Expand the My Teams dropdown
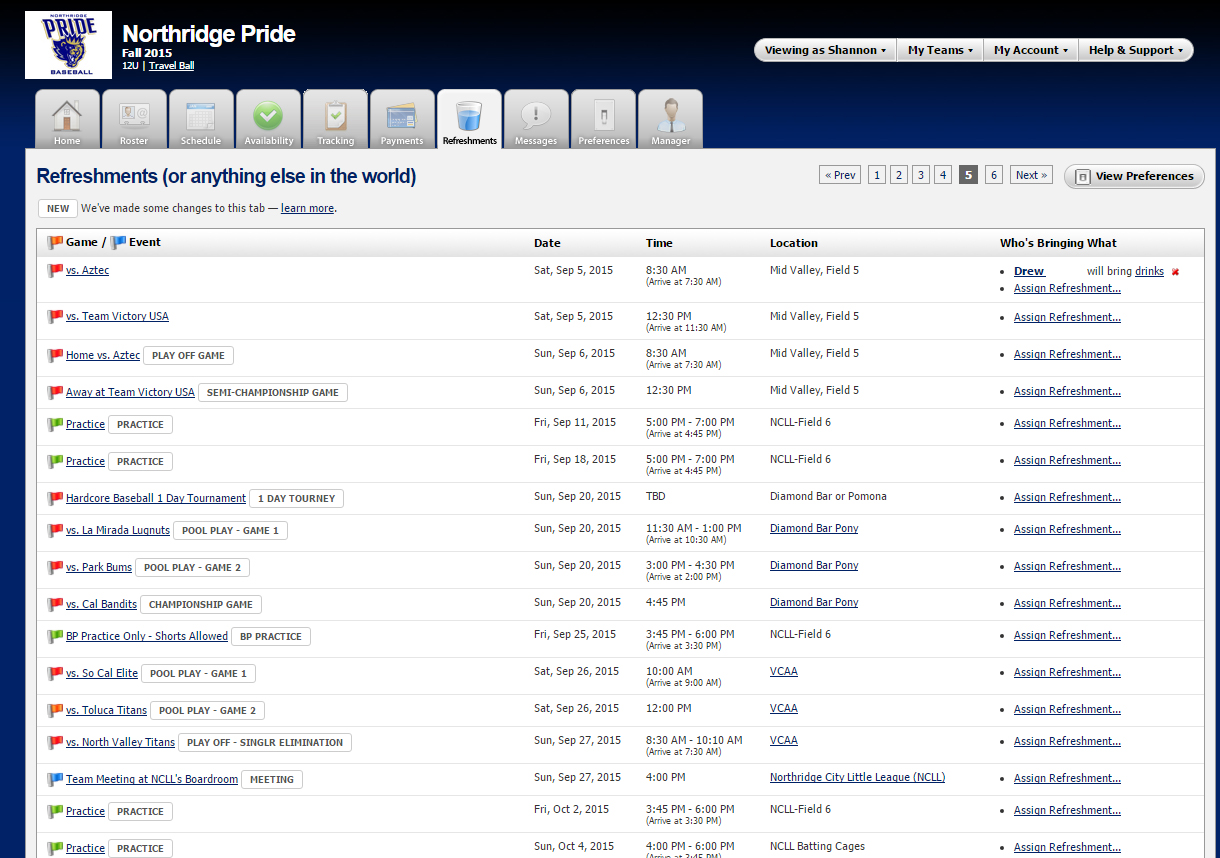 pyautogui.click(x=940, y=50)
